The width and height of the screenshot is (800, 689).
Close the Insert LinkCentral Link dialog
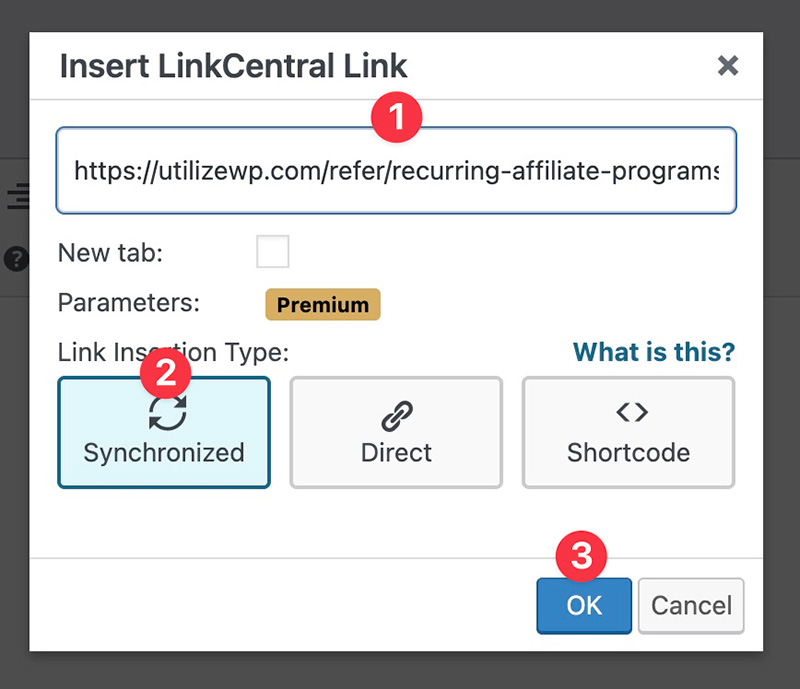pos(728,66)
